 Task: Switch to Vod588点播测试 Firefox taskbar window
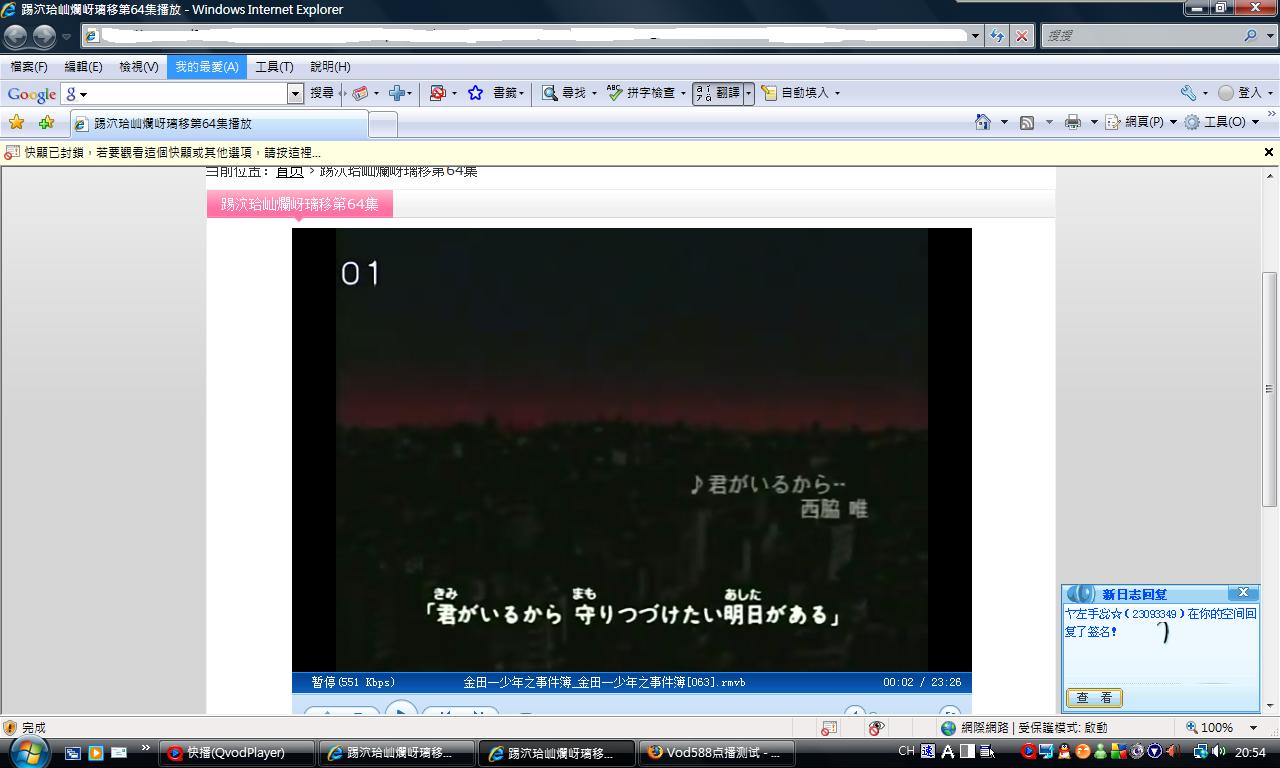point(717,753)
